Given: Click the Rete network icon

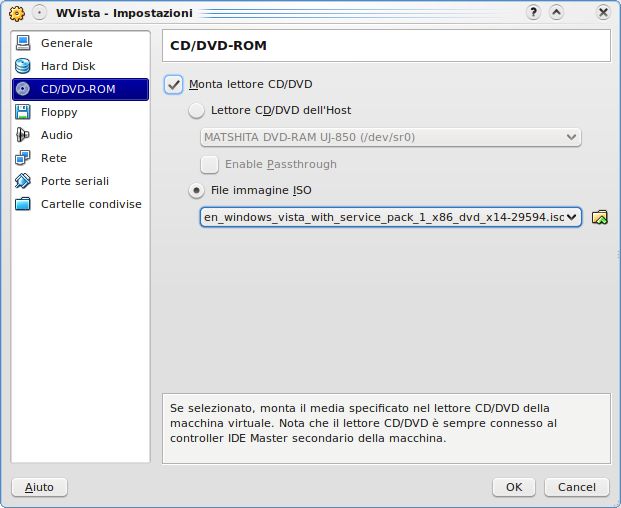Looking at the screenshot, I should [x=23, y=158].
